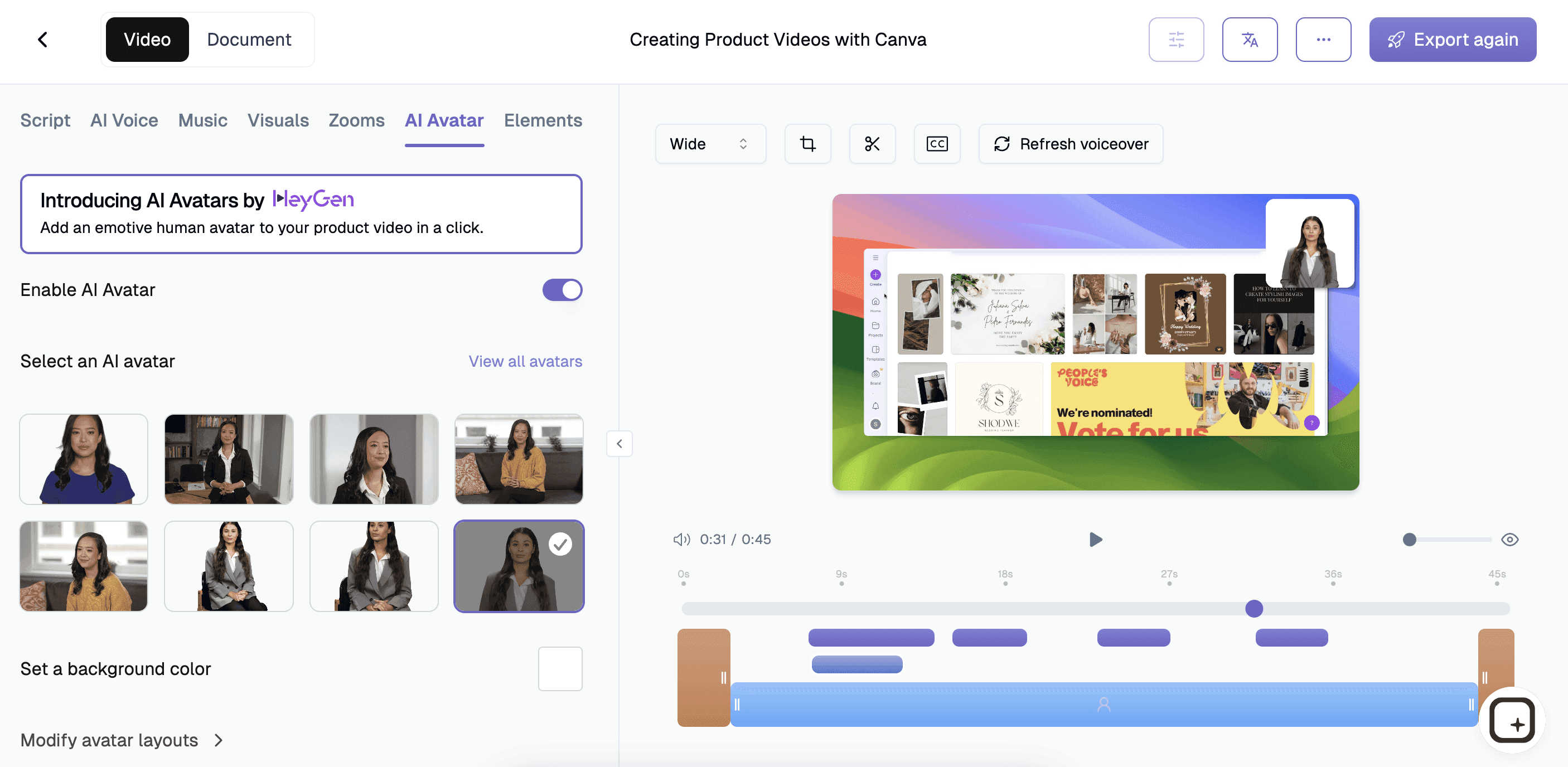Switch to Document mode
The height and width of the screenshot is (767, 1568).
click(x=249, y=40)
